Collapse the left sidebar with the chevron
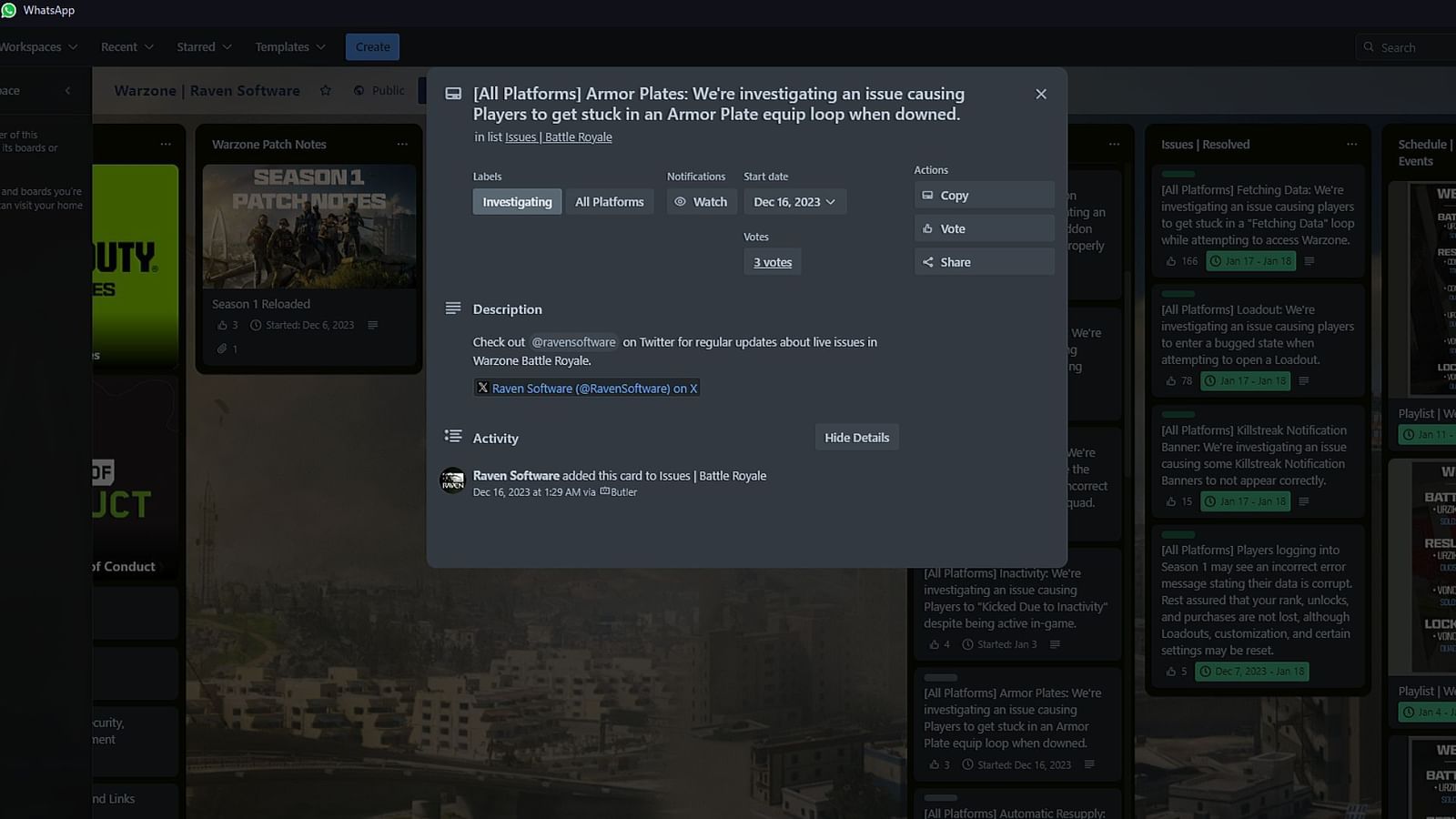Screen dimensions: 1456x819 click(x=68, y=90)
